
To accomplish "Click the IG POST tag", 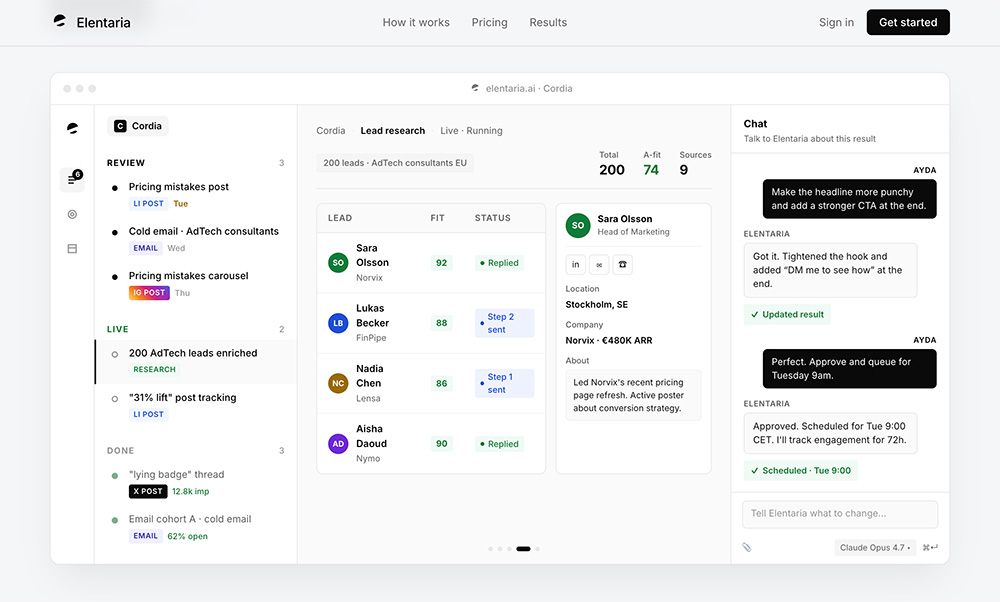I will pos(149,293).
